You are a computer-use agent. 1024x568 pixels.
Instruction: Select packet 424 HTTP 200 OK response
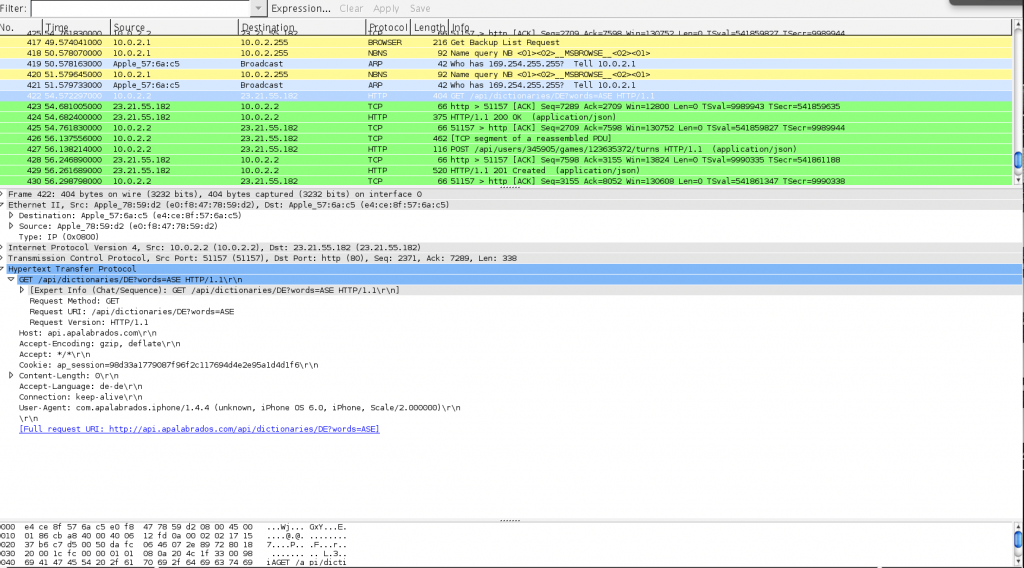point(500,117)
